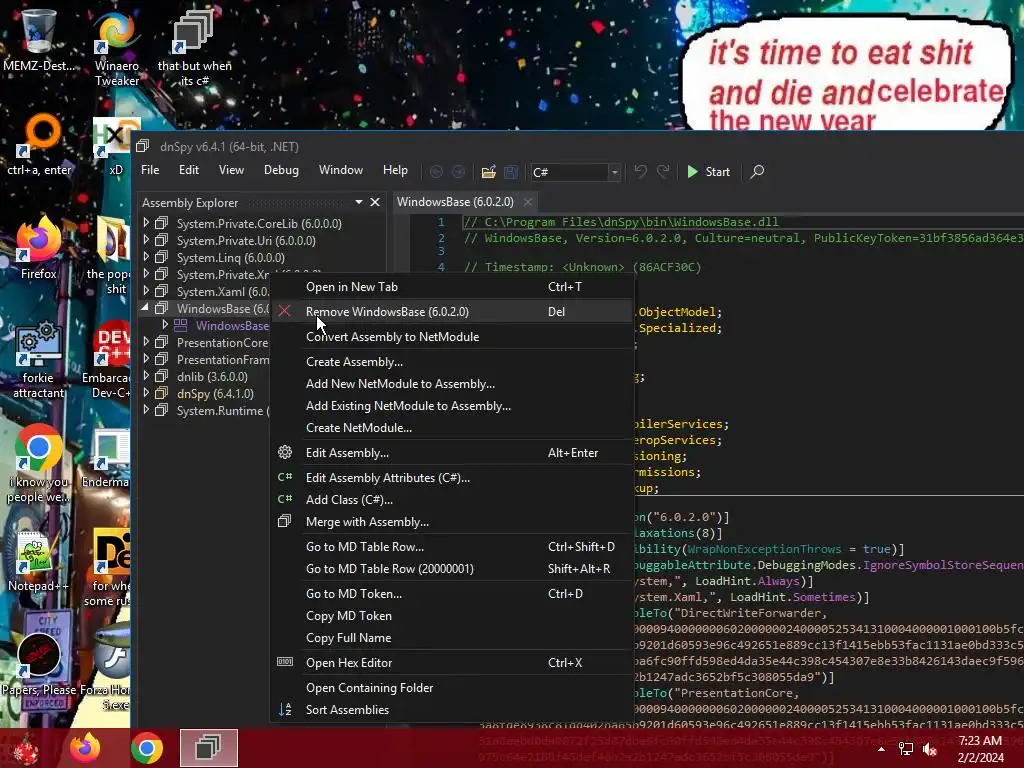Open the File menu

point(150,170)
